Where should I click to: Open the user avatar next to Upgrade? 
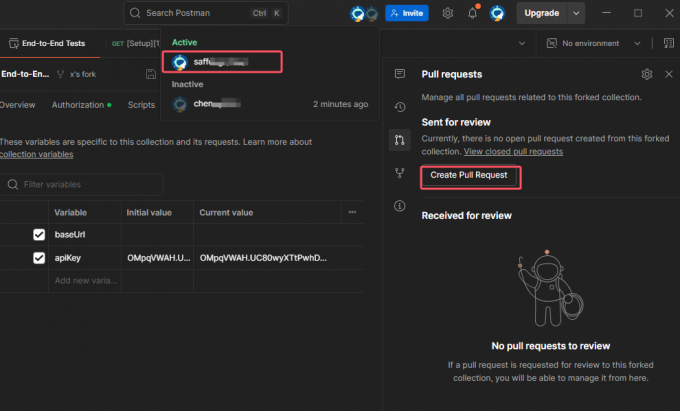(497, 13)
